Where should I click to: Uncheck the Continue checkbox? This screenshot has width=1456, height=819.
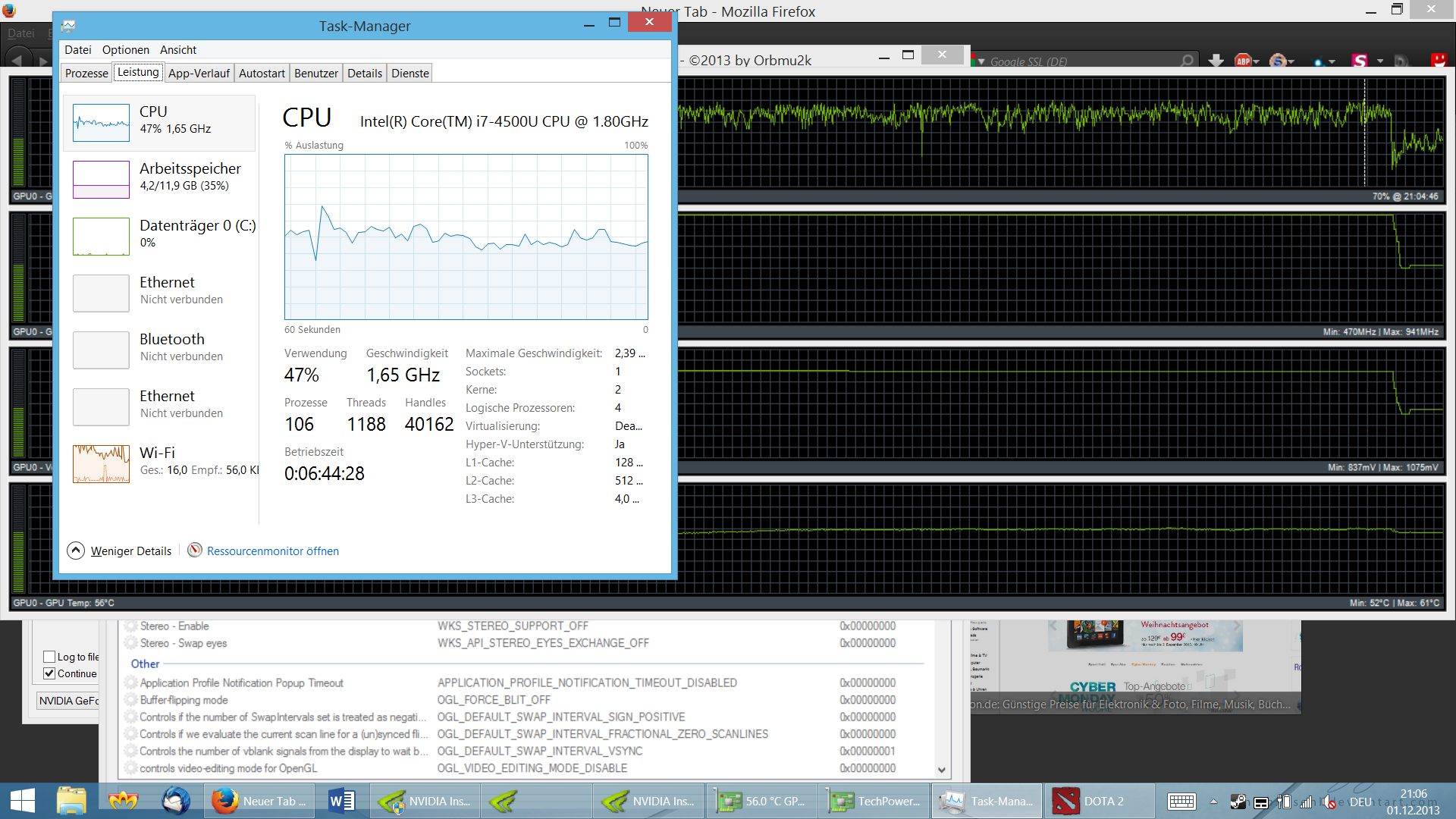[49, 673]
